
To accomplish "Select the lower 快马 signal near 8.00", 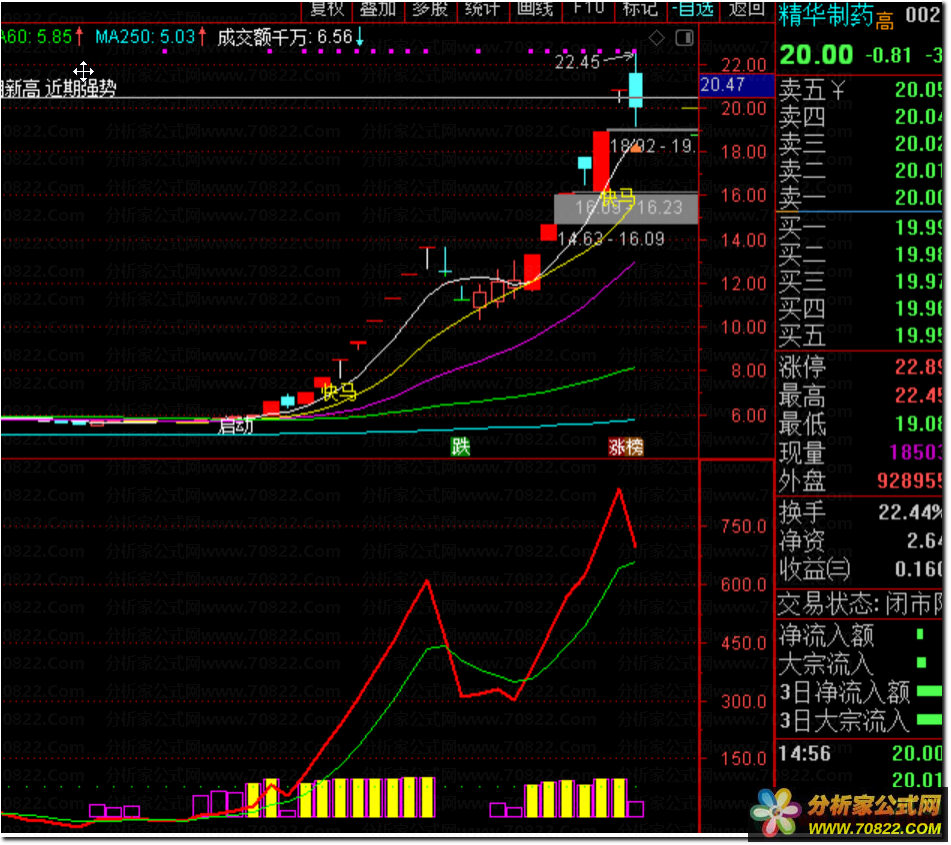I will pos(339,391).
